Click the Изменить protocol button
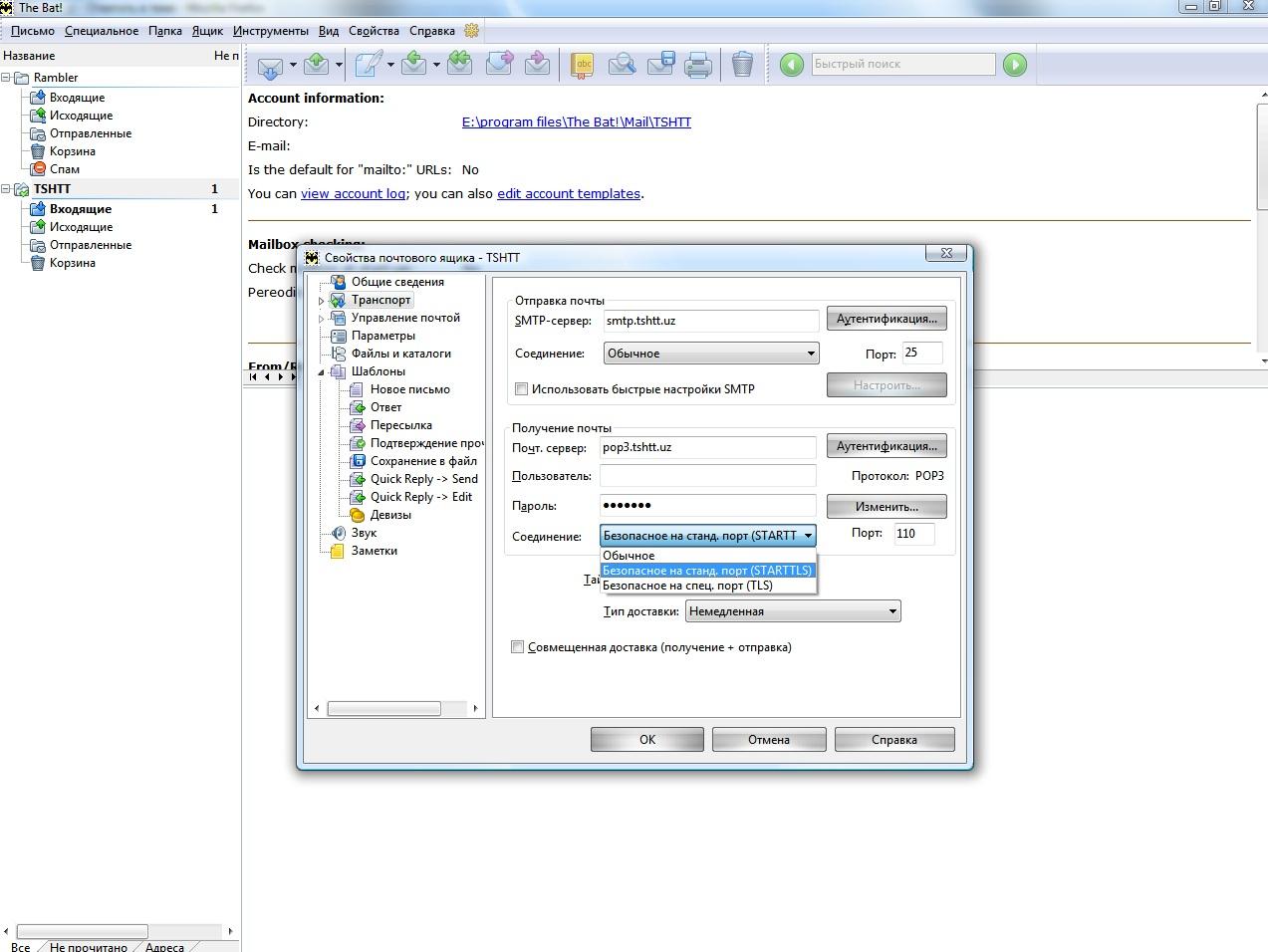The width and height of the screenshot is (1268, 952). pyautogui.click(x=887, y=506)
